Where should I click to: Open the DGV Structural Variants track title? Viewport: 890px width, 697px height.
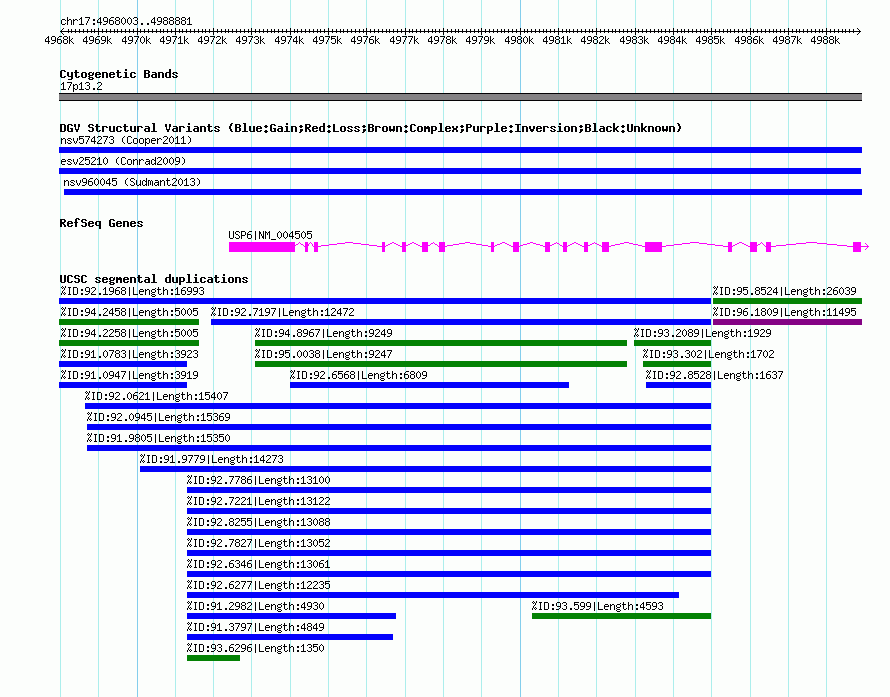tap(371, 128)
